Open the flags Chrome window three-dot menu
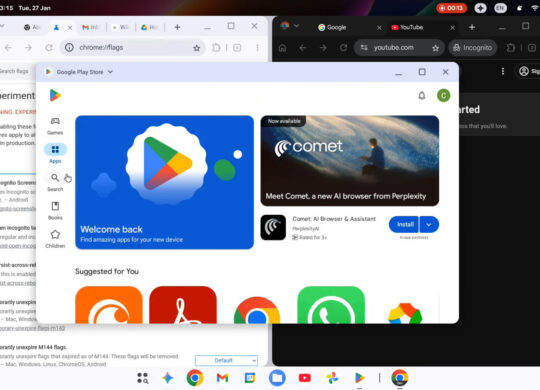 pos(258,48)
